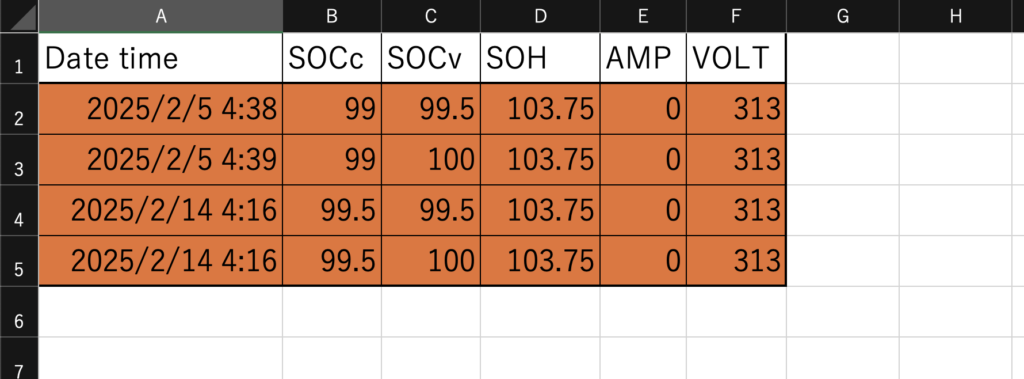The image size is (1024, 379).
Task: Select row 1 header
Action: click(19, 58)
